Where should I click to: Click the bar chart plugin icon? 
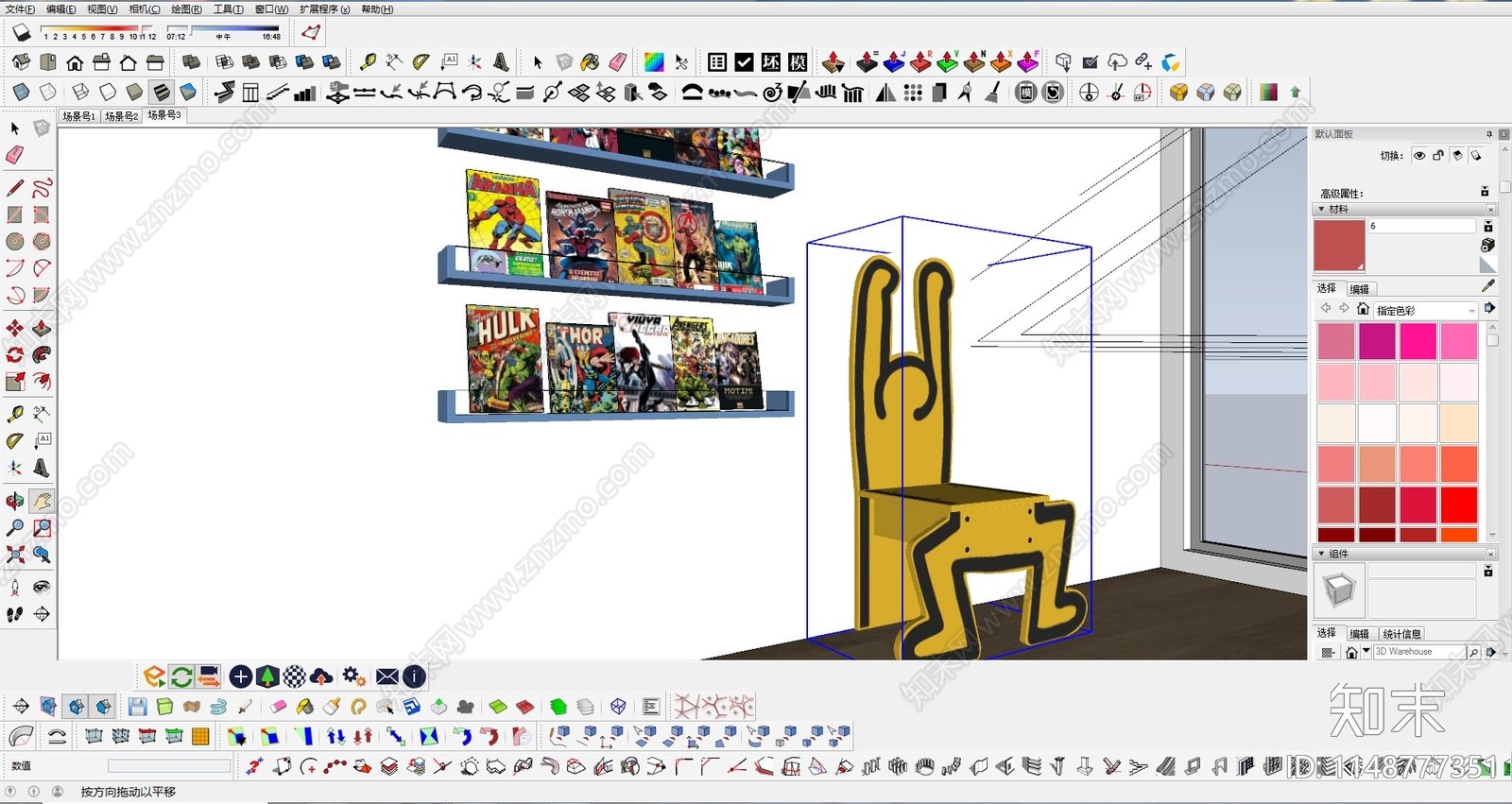point(304,93)
